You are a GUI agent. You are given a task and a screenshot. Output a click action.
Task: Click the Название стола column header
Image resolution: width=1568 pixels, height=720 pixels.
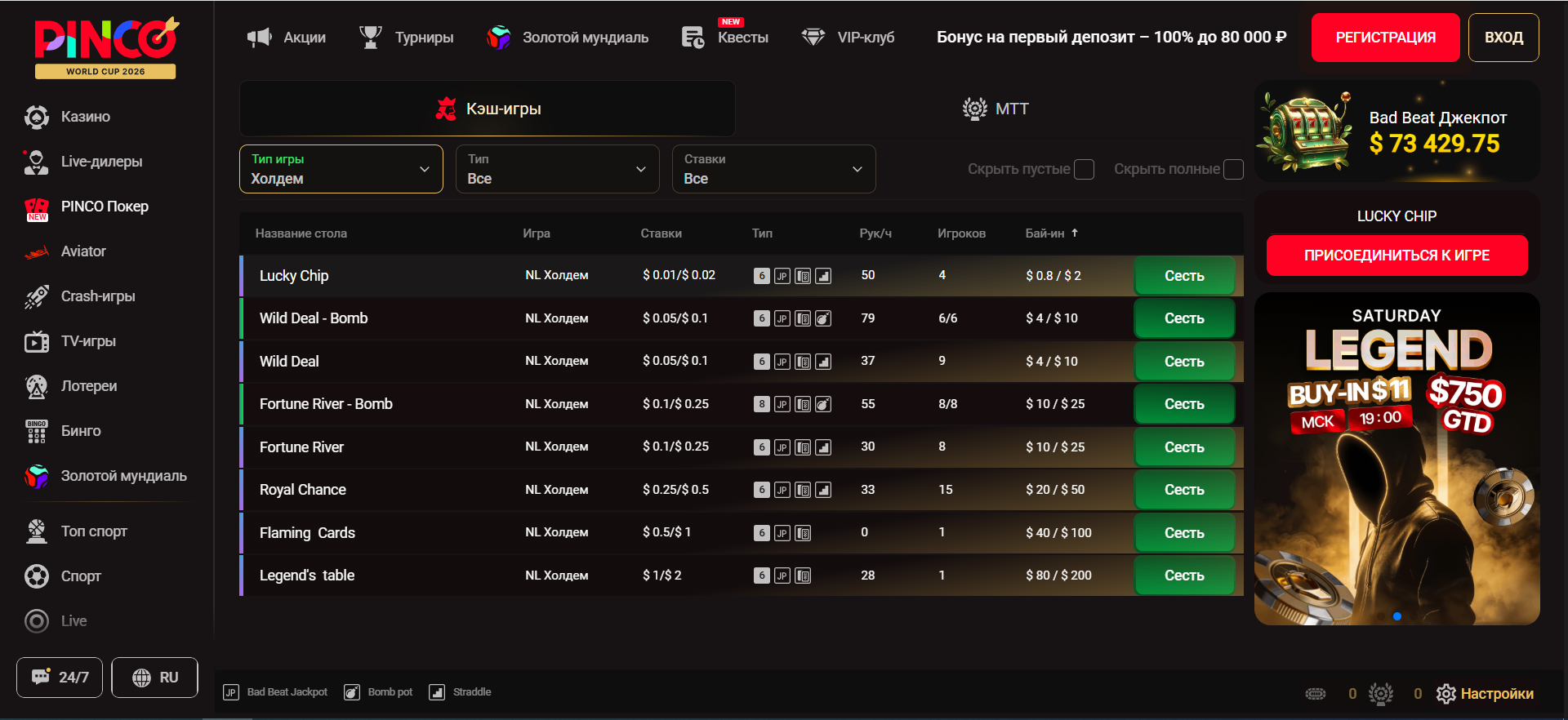click(x=301, y=233)
